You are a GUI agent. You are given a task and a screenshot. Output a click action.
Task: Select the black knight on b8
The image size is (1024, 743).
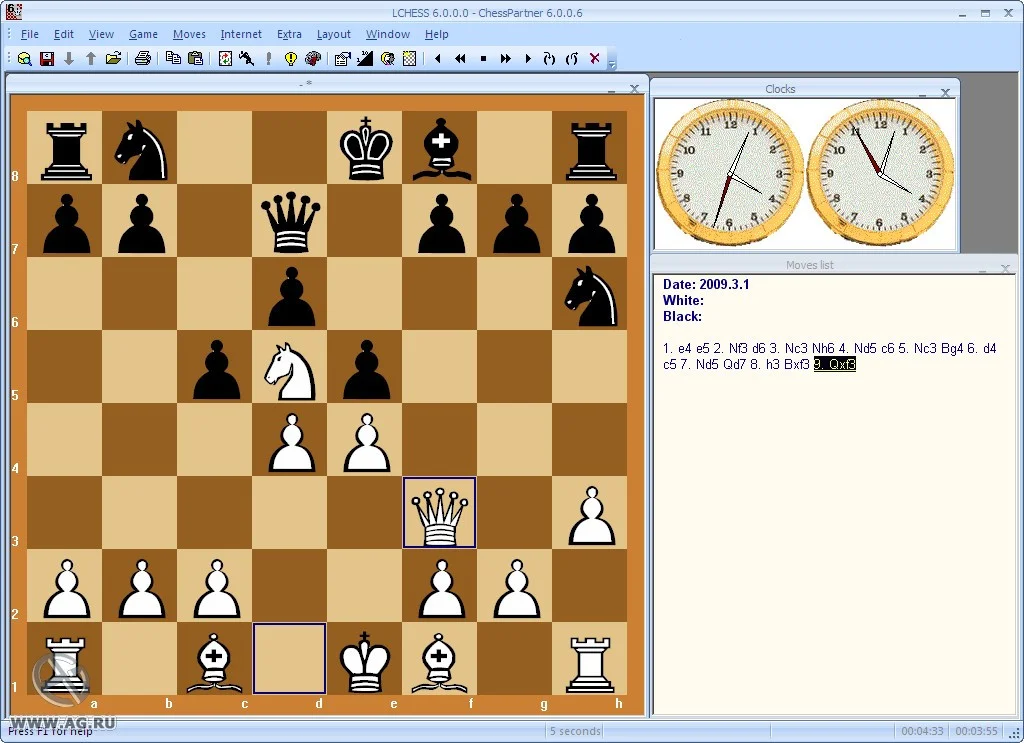[140, 148]
